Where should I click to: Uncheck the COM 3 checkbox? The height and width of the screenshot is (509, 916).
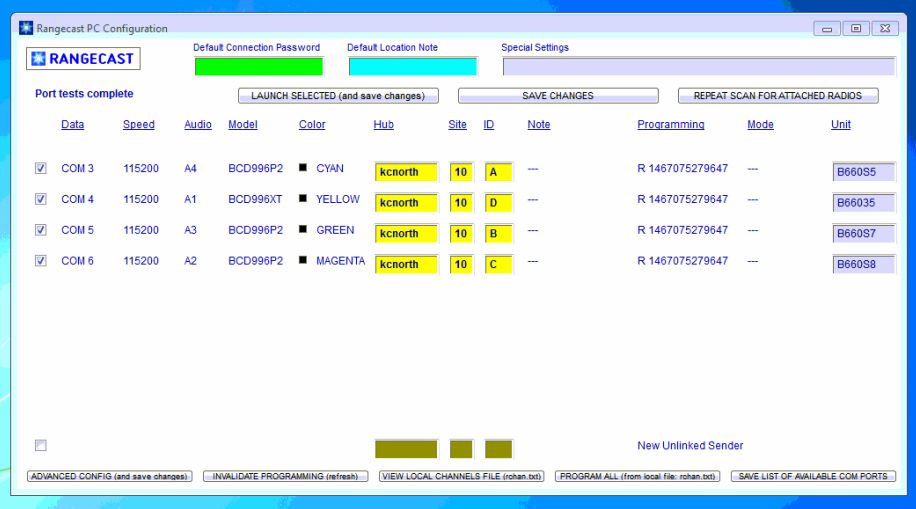[x=40, y=168]
